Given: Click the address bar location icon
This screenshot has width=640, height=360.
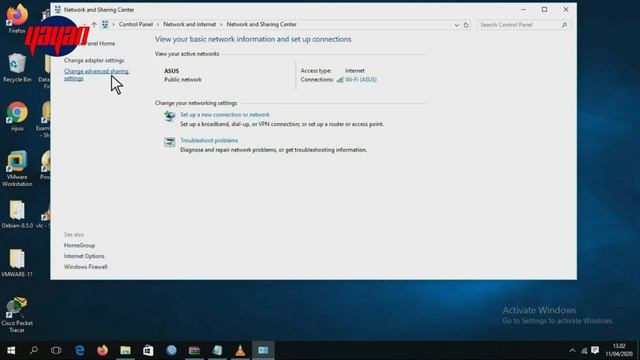Looking at the screenshot, I should pos(105,24).
